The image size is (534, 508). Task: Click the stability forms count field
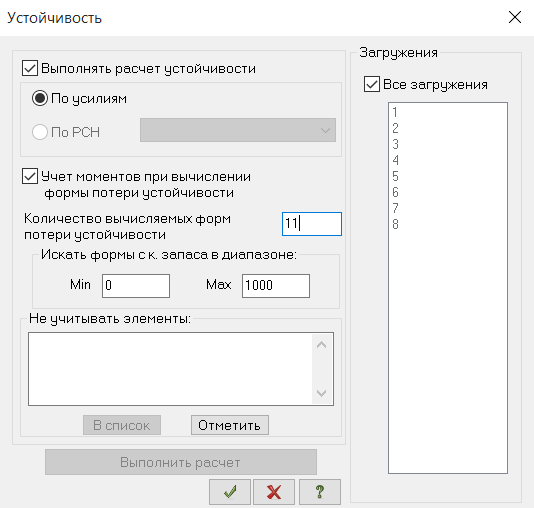[312, 224]
